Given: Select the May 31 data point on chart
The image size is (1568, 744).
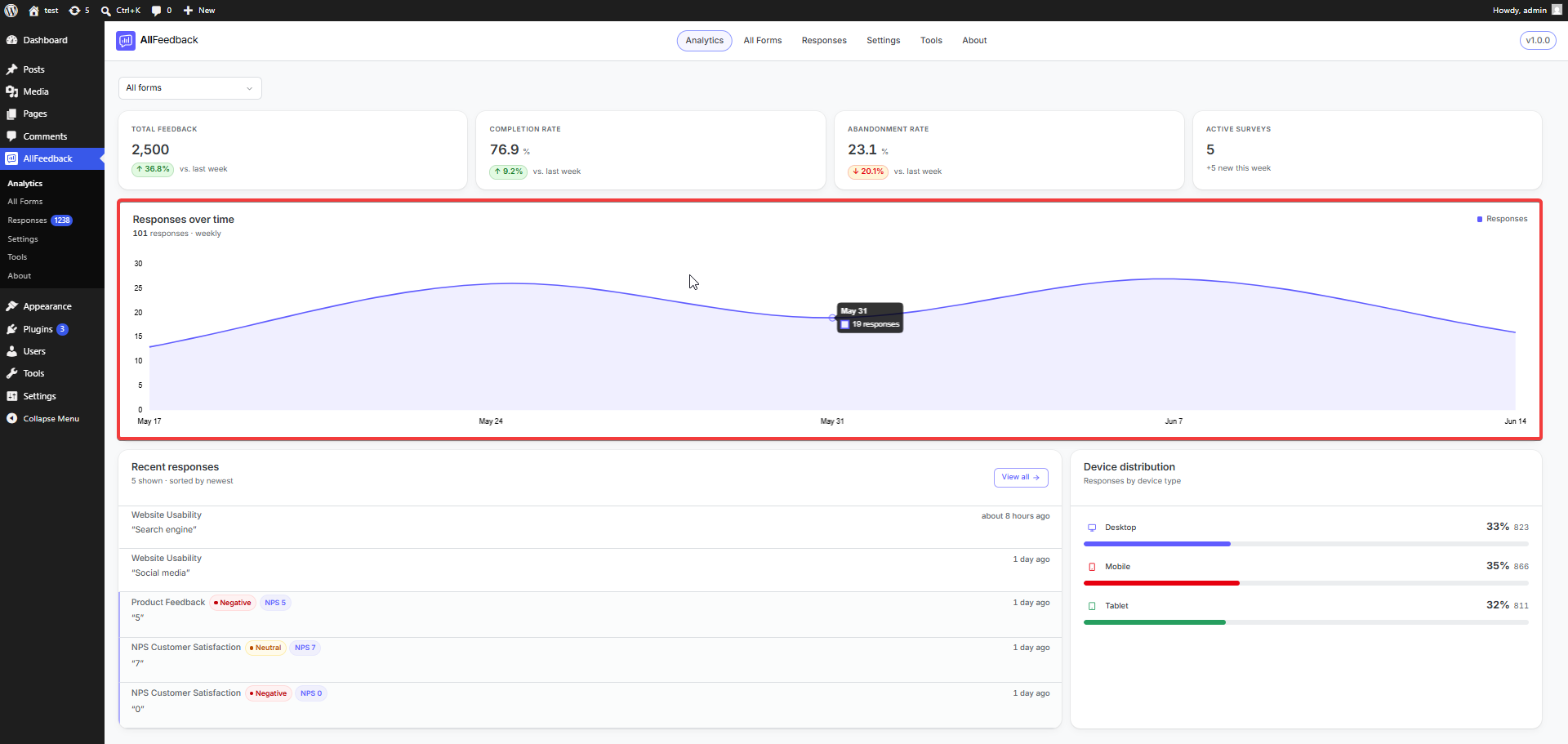Looking at the screenshot, I should tap(832, 318).
